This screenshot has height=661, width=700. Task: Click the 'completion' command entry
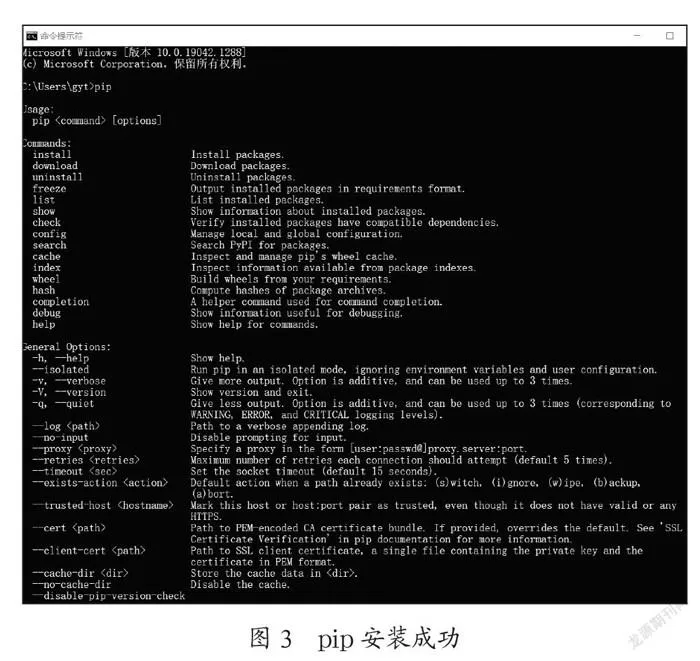click(61, 302)
